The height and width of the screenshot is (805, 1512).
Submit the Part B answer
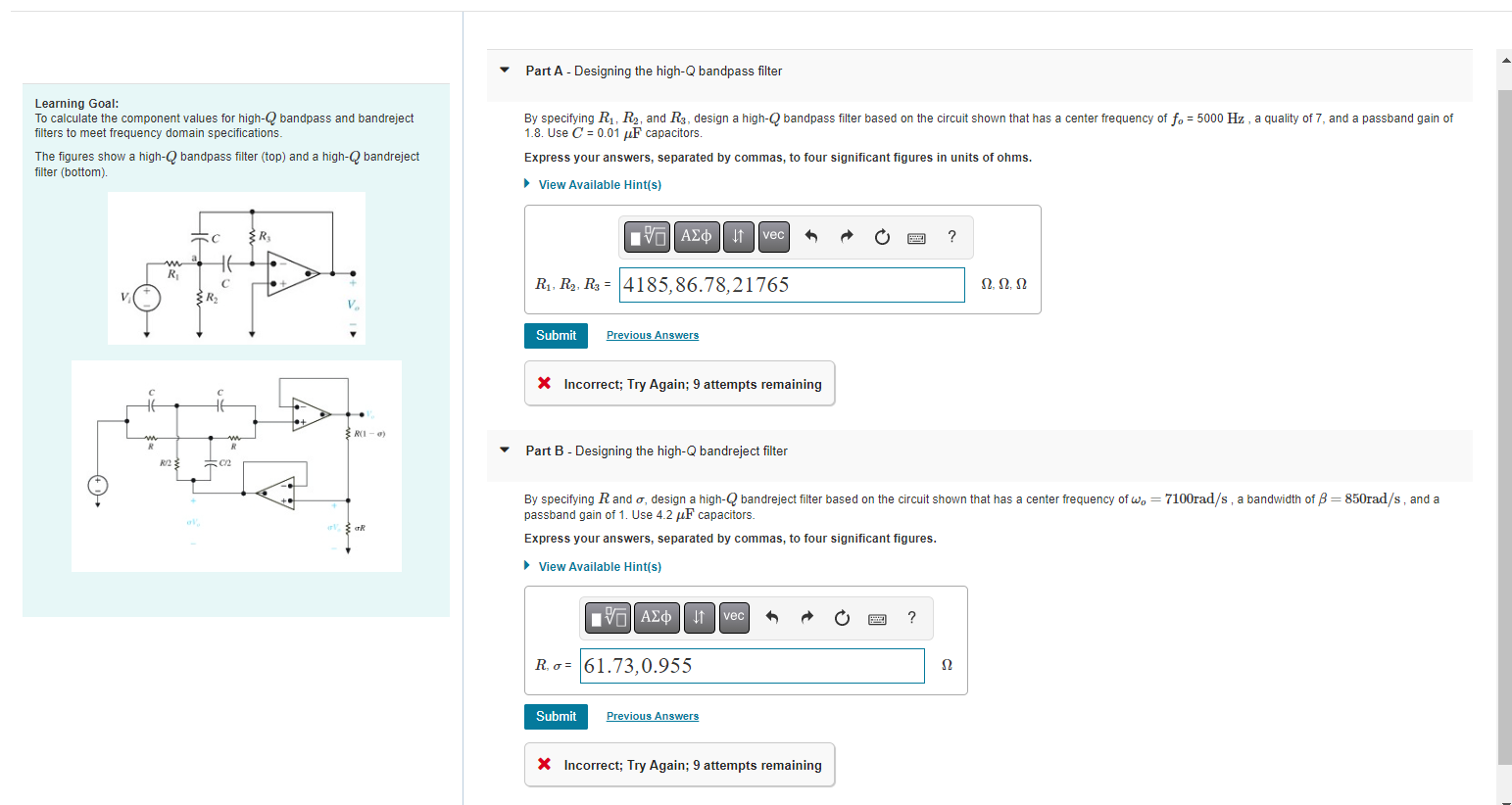pyautogui.click(x=556, y=716)
